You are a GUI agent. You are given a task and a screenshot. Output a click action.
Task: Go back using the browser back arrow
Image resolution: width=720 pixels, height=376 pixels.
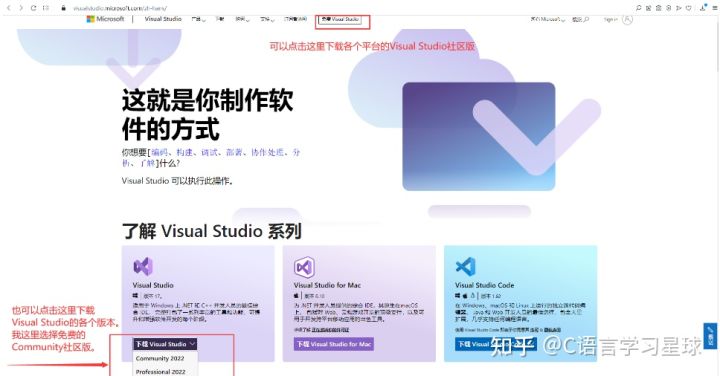click(x=8, y=8)
